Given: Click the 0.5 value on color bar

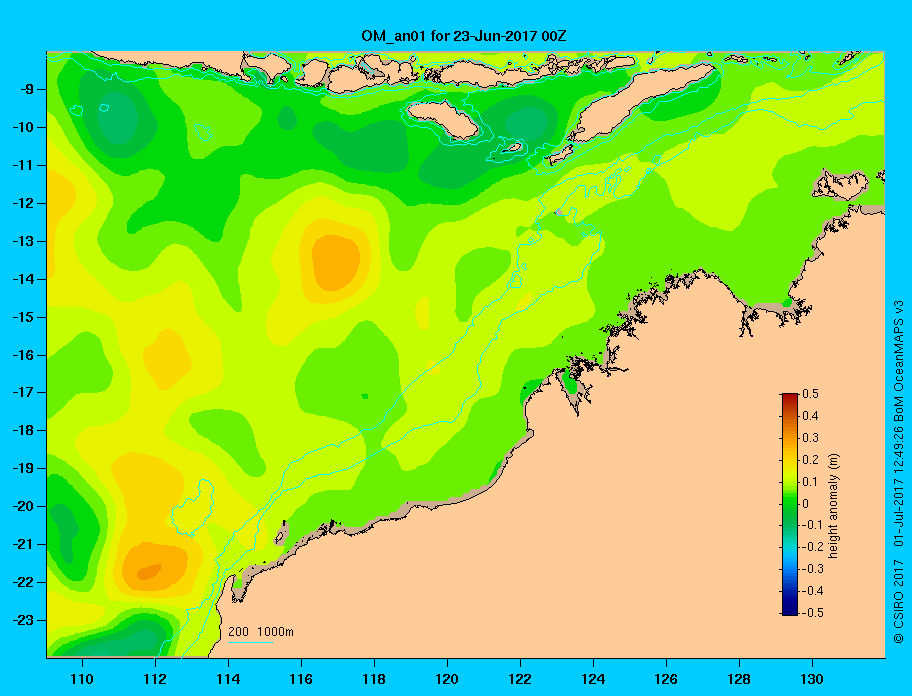Looking at the screenshot, I should coord(811,394).
